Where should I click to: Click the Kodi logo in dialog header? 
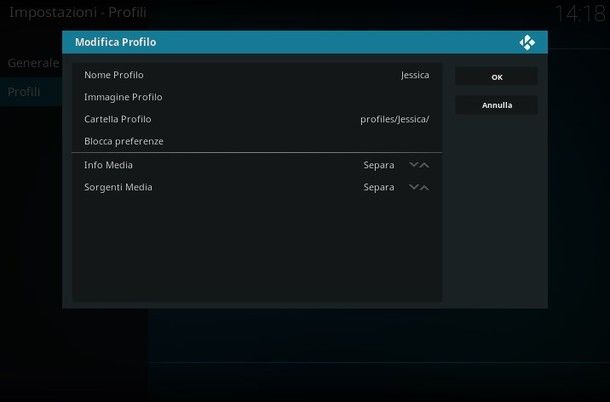(527, 42)
